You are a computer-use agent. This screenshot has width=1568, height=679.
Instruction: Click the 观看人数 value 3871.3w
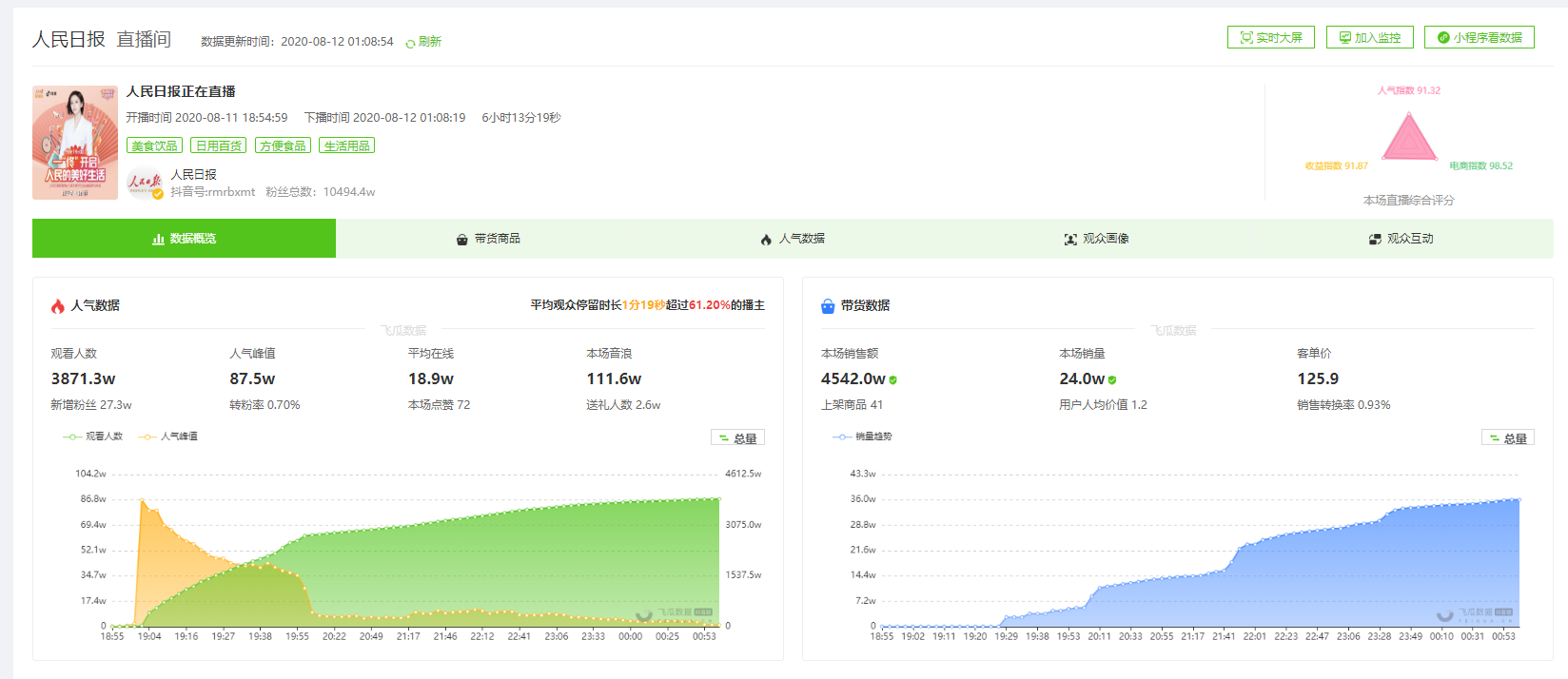[x=84, y=378]
